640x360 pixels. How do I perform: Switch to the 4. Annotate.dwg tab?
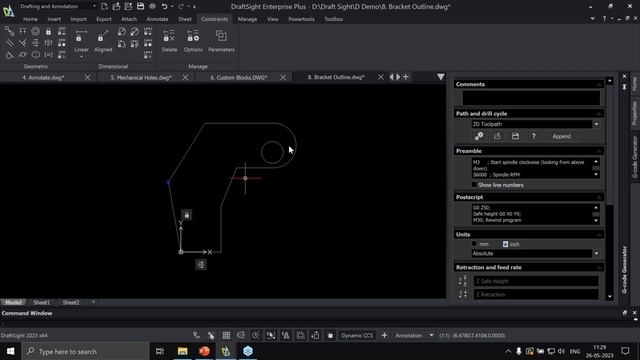[x=43, y=77]
